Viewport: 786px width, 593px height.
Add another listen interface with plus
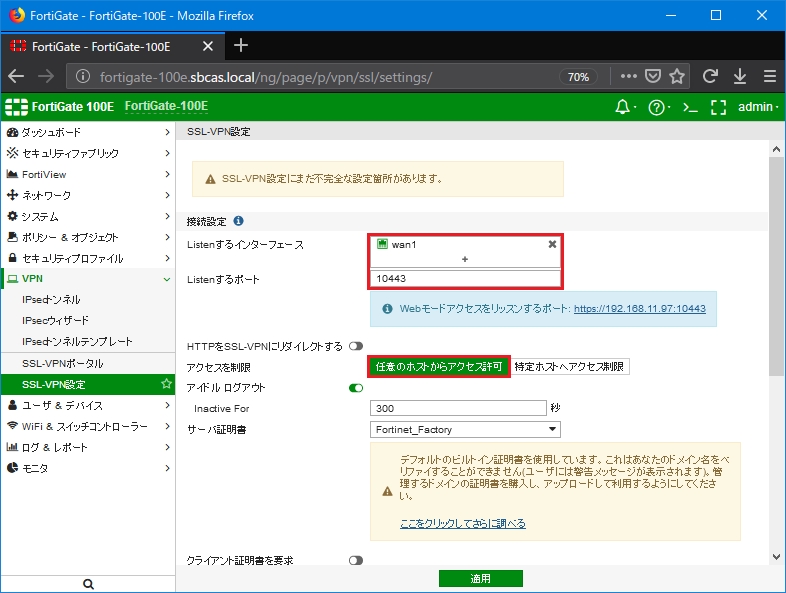(465, 259)
